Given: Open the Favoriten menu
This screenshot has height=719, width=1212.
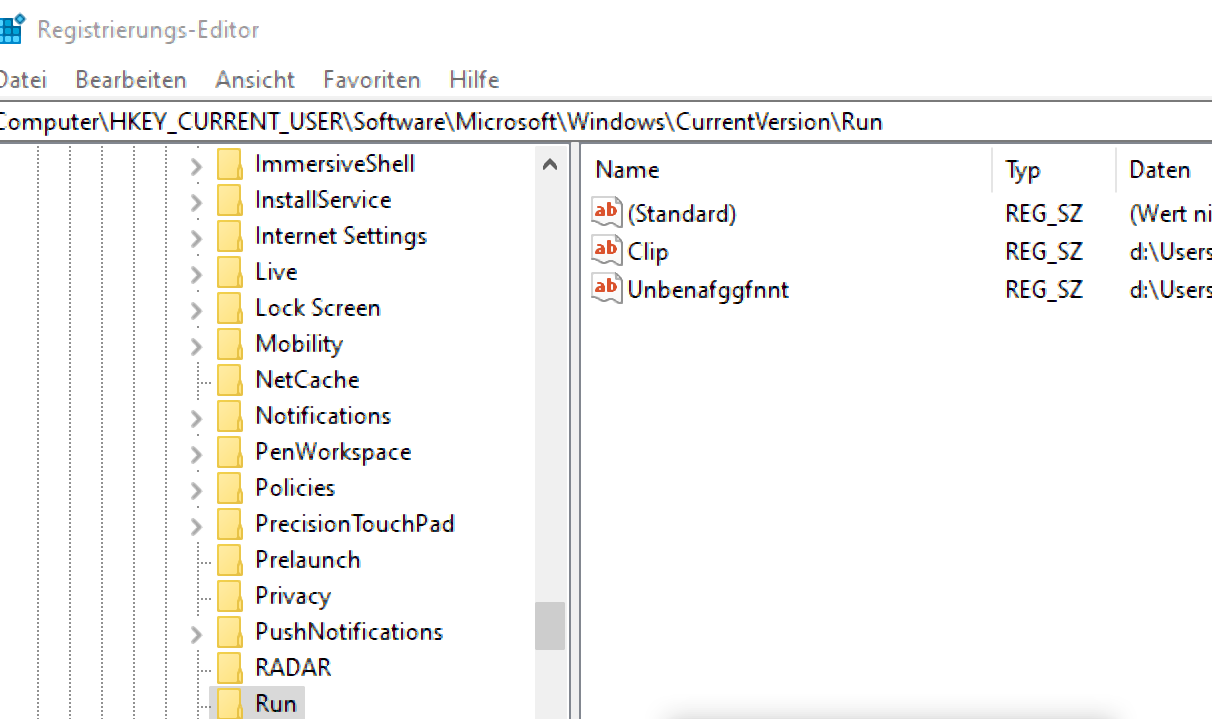Looking at the screenshot, I should click(x=371, y=80).
